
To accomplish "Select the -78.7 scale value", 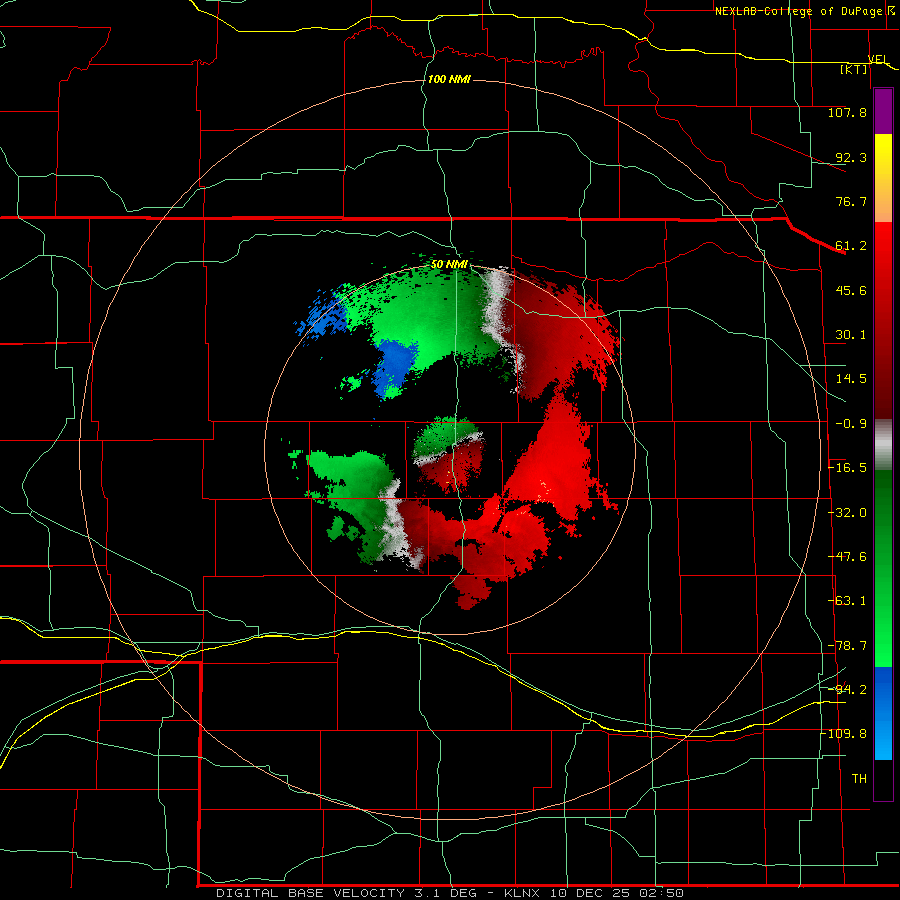I will point(847,646).
